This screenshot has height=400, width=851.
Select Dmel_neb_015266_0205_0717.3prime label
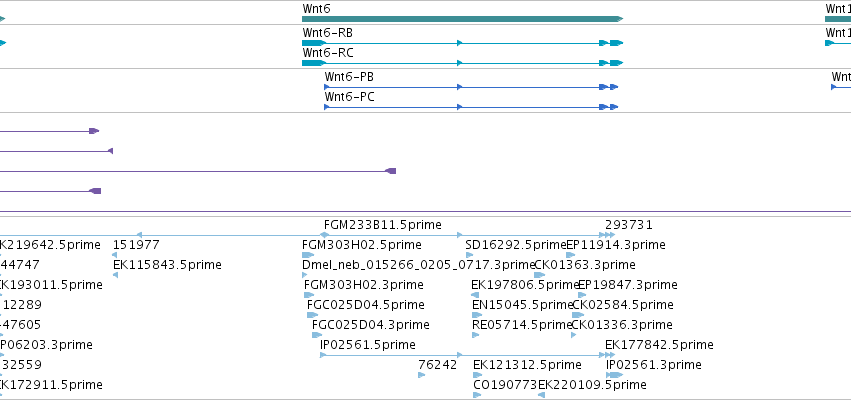419,265
